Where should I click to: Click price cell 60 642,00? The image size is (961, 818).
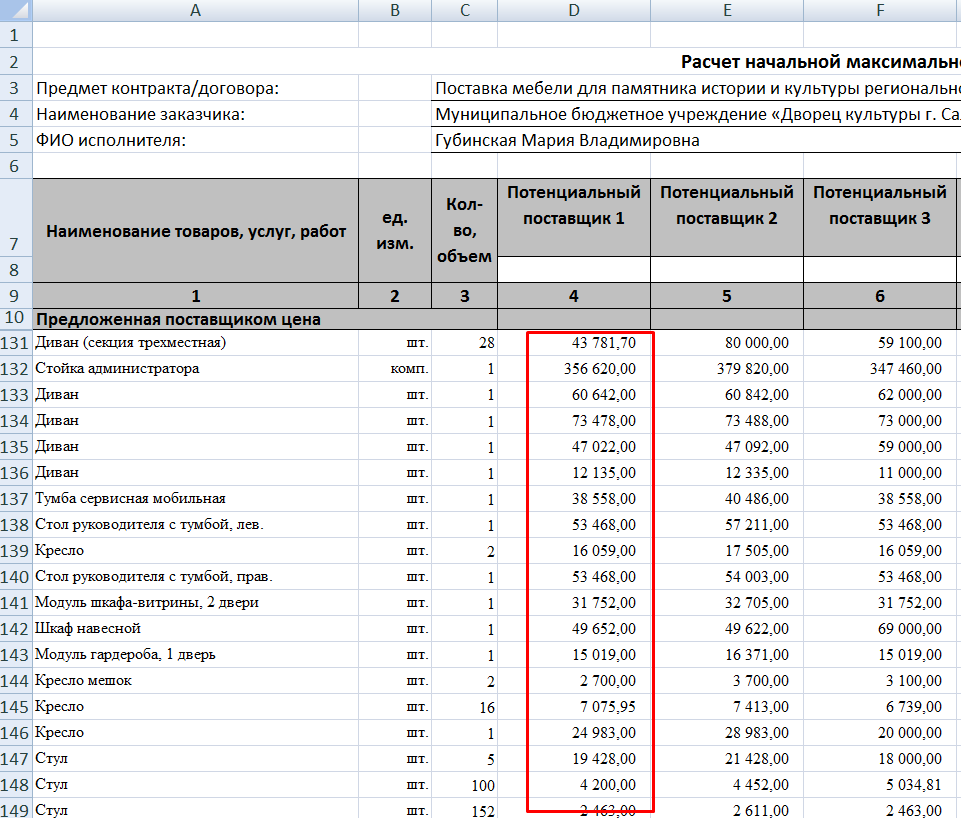point(574,395)
